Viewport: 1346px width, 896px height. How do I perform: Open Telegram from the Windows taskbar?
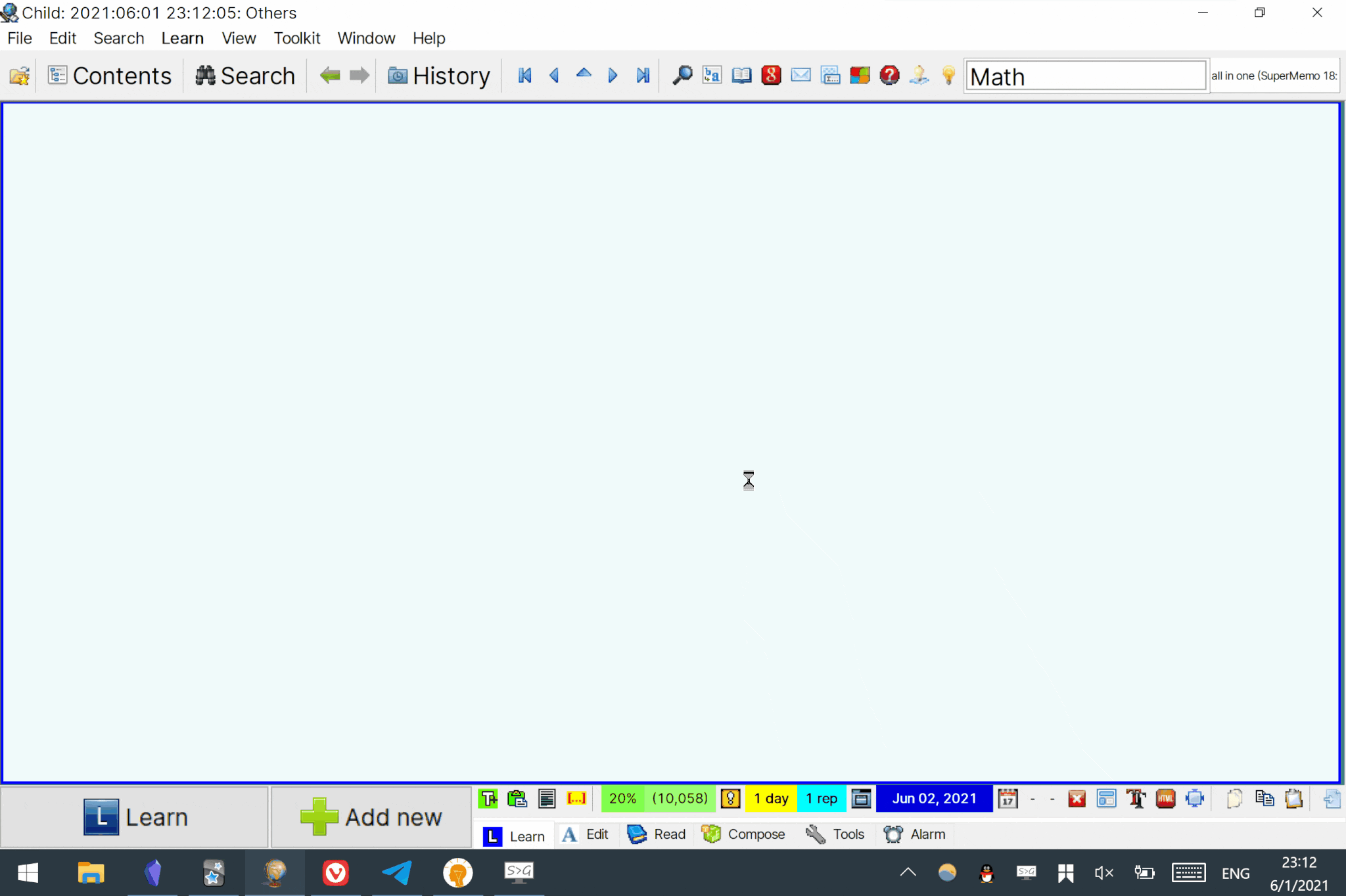coord(397,873)
